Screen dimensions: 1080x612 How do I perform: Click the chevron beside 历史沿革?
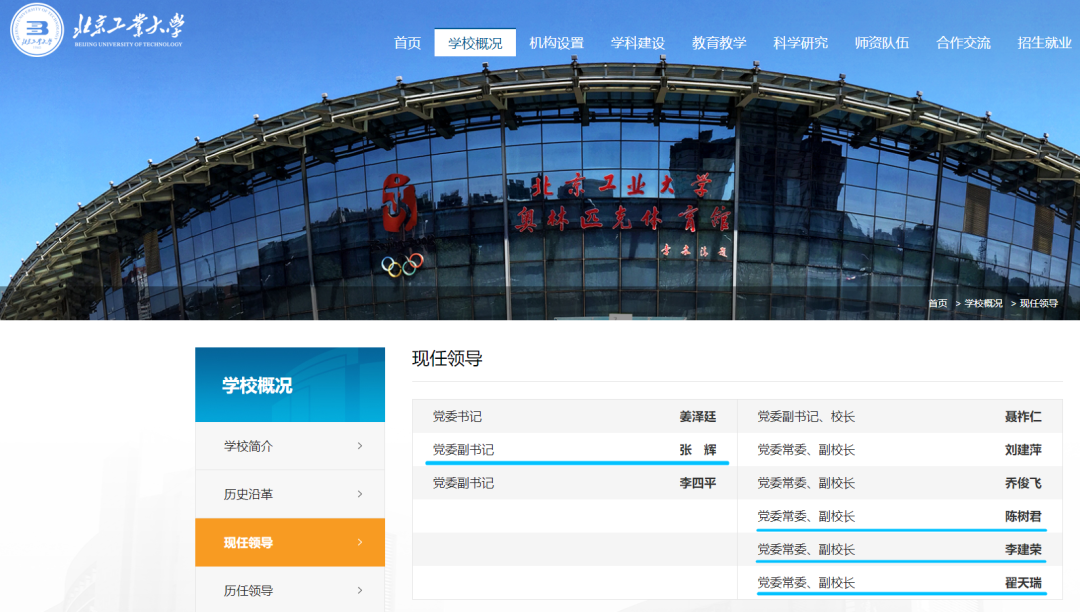[x=360, y=494]
